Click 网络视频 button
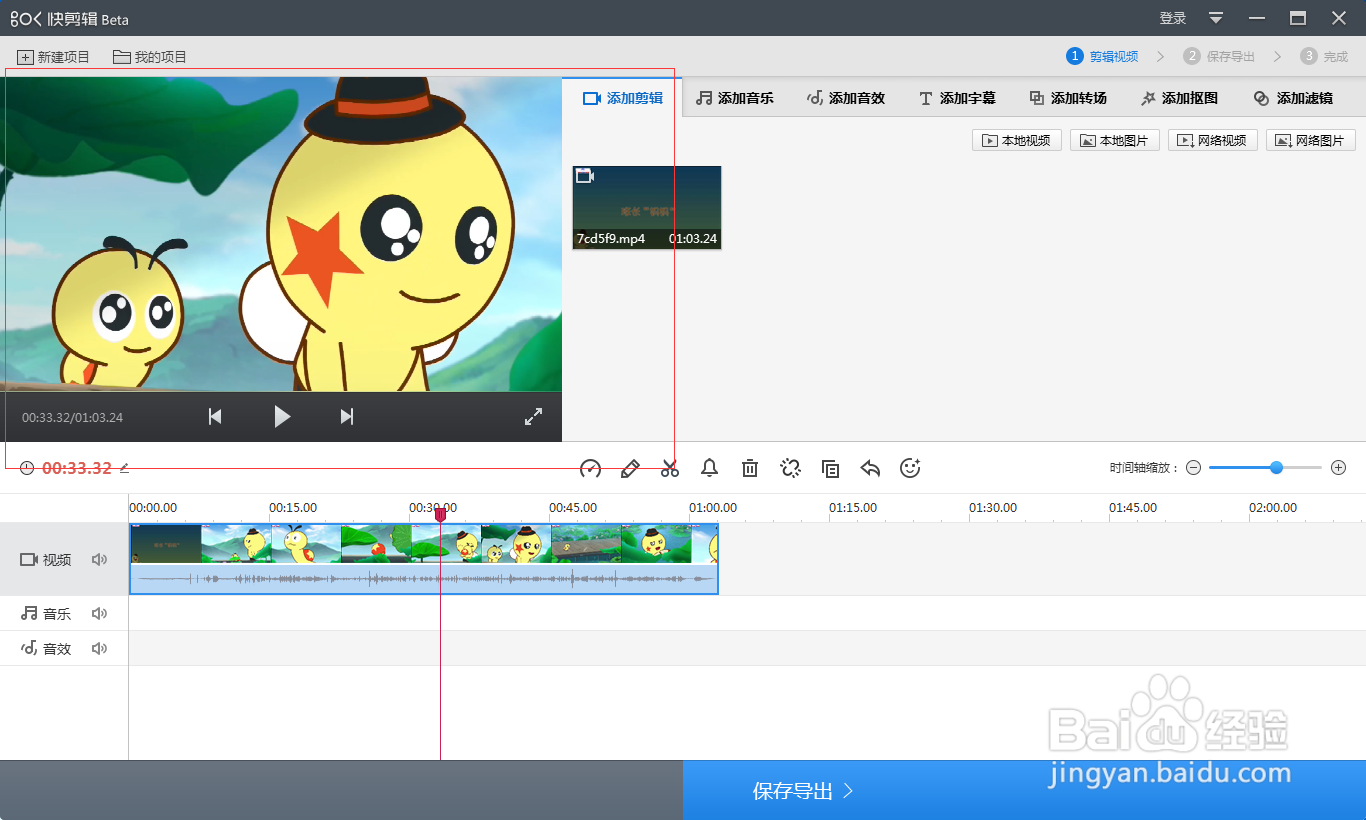1366x820 pixels. coord(1213,141)
